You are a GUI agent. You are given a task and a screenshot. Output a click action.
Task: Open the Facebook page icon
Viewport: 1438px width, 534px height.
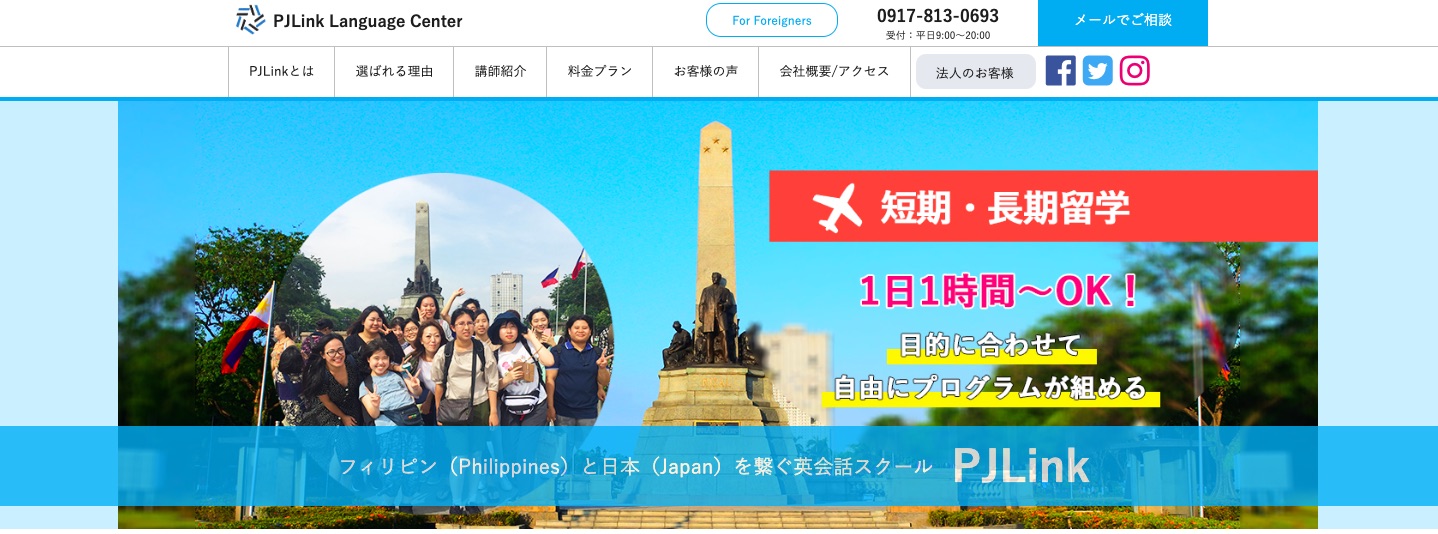click(1060, 71)
